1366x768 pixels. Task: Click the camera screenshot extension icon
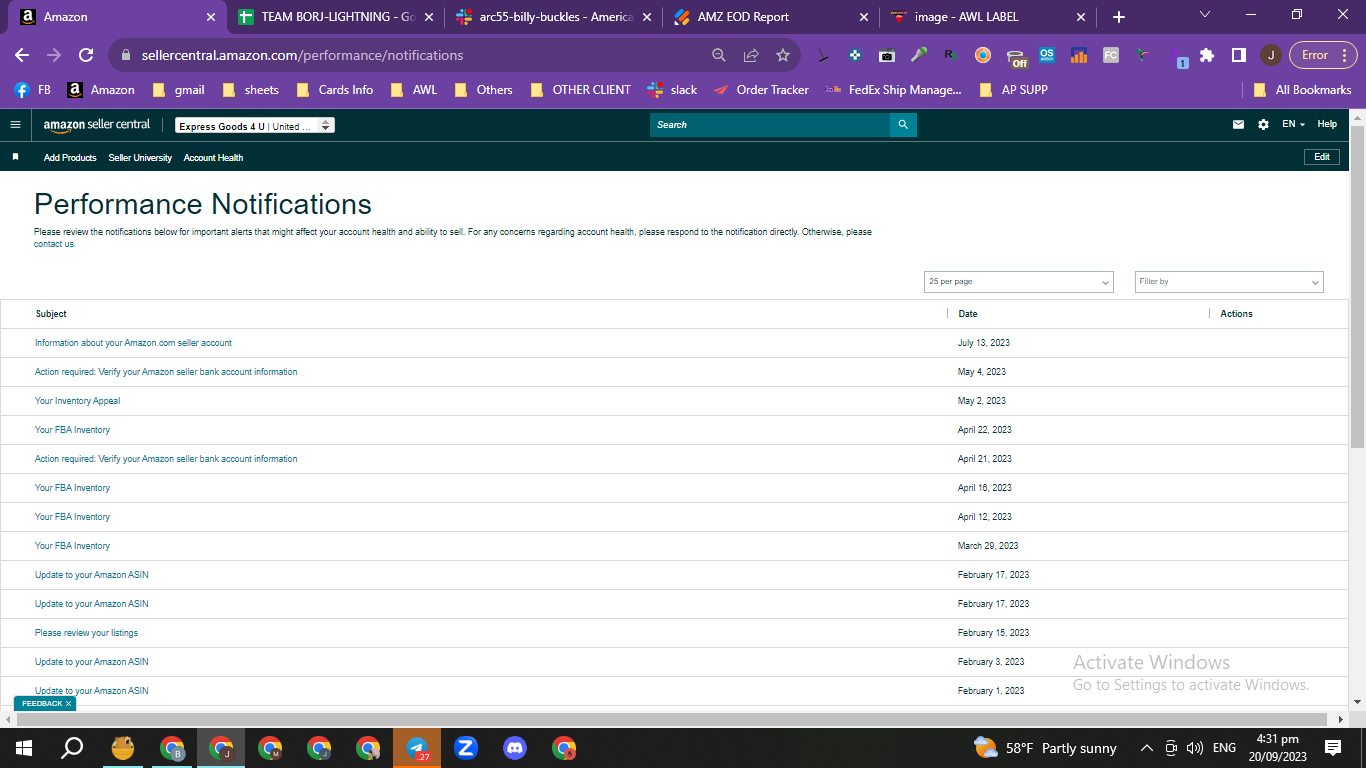(887, 55)
